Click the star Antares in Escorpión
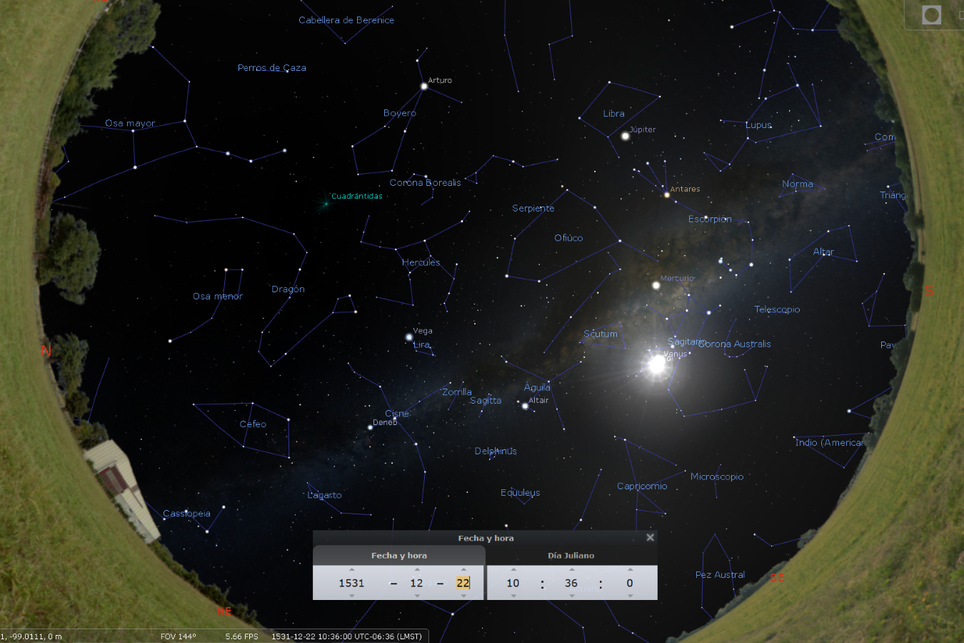Image resolution: width=964 pixels, height=643 pixels. pyautogui.click(x=667, y=194)
